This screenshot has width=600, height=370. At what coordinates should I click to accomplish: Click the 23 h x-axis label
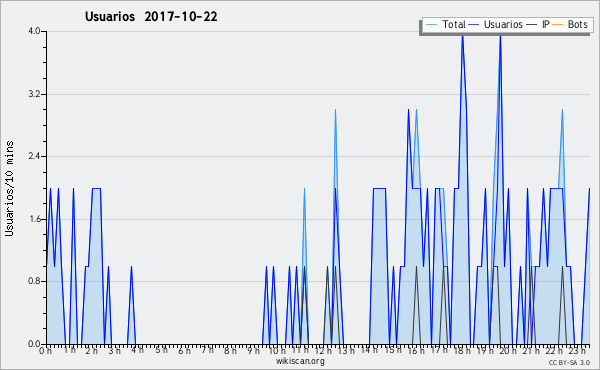tap(577, 350)
